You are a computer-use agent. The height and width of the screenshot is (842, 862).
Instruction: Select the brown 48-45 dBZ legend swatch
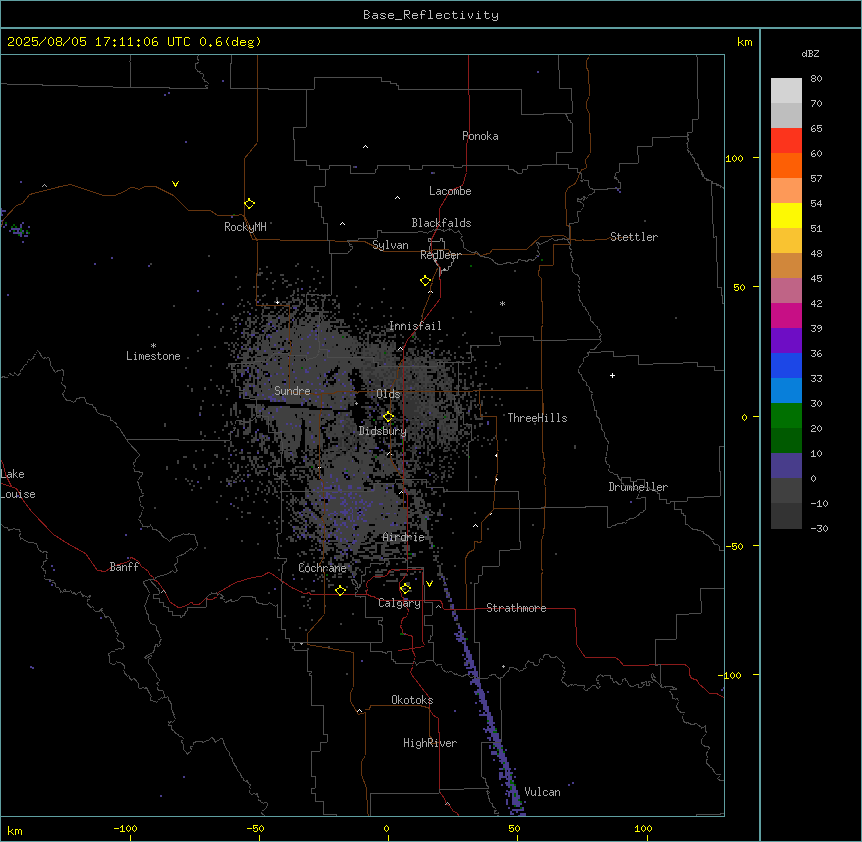tap(786, 265)
